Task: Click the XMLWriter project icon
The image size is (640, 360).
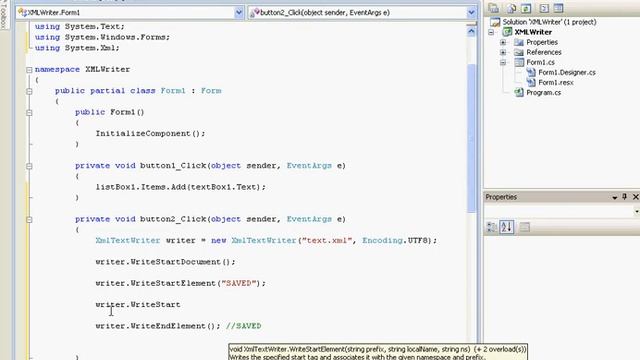Action: (507, 32)
